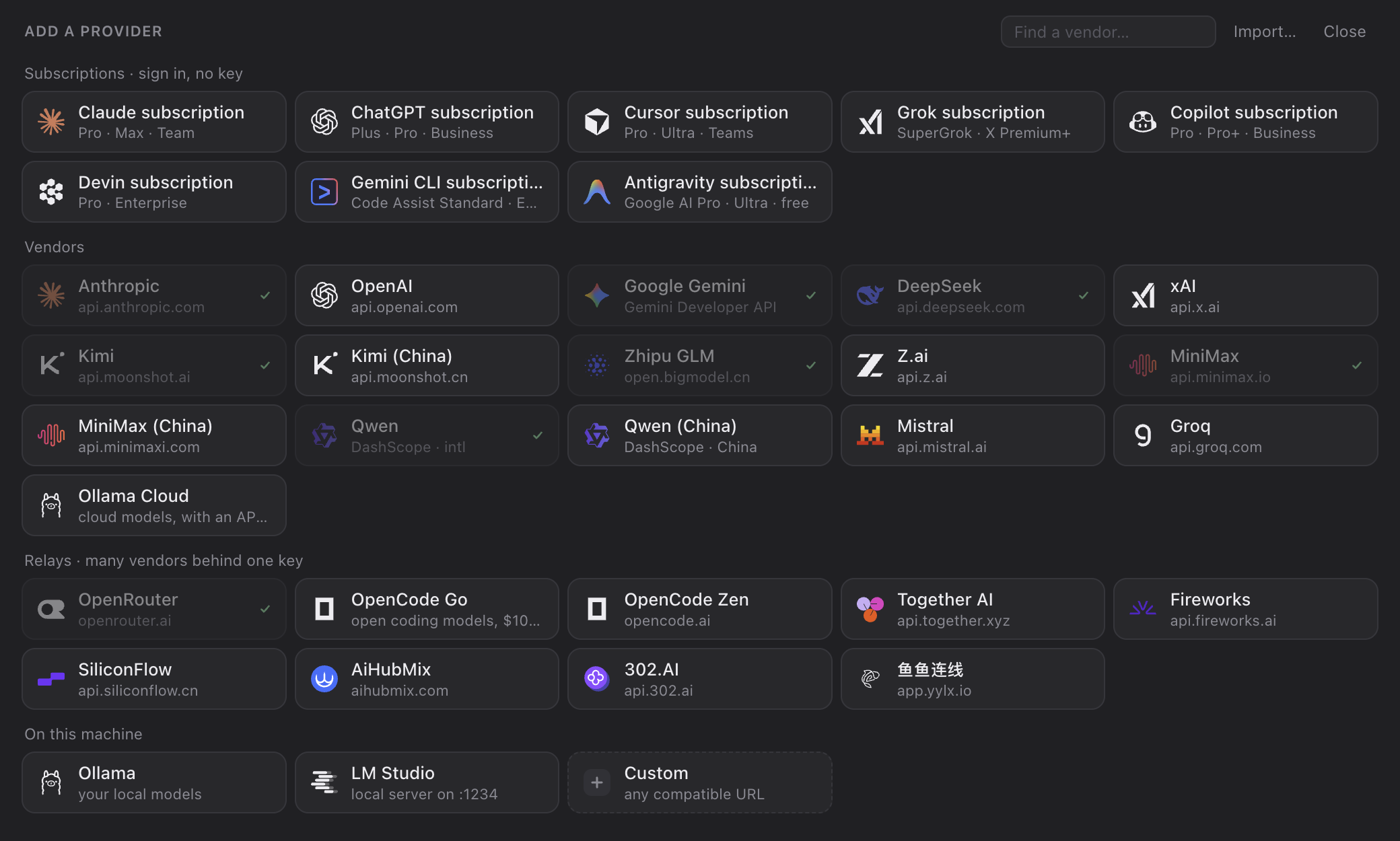Click the 'api.together.xyz' text
The image size is (1400, 841).
coord(953,620)
